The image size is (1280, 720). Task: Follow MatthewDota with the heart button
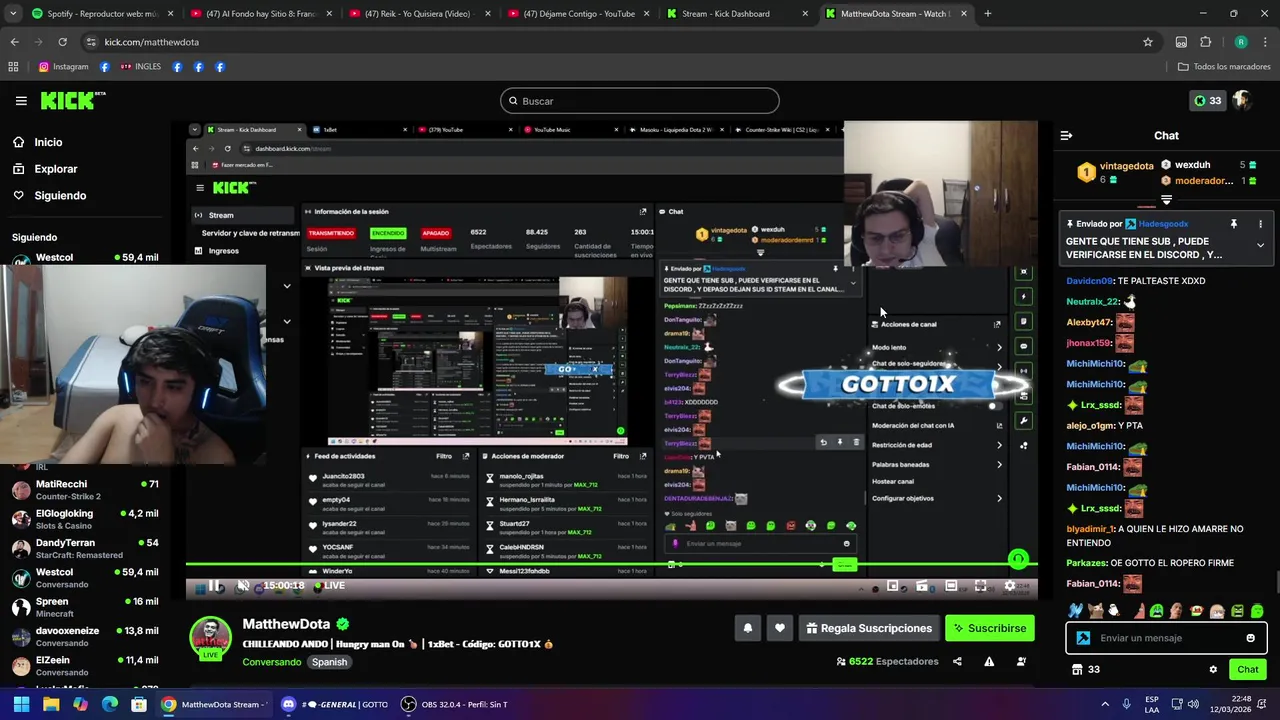click(780, 628)
